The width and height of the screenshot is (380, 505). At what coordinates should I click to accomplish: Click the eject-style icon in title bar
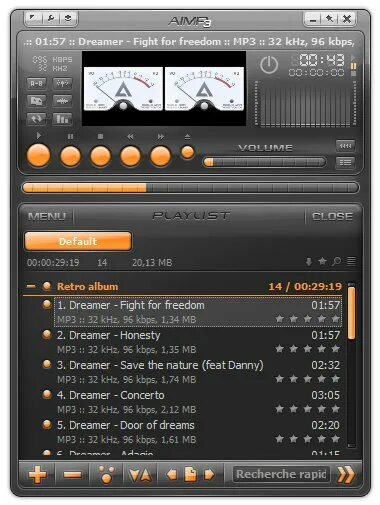(68, 18)
